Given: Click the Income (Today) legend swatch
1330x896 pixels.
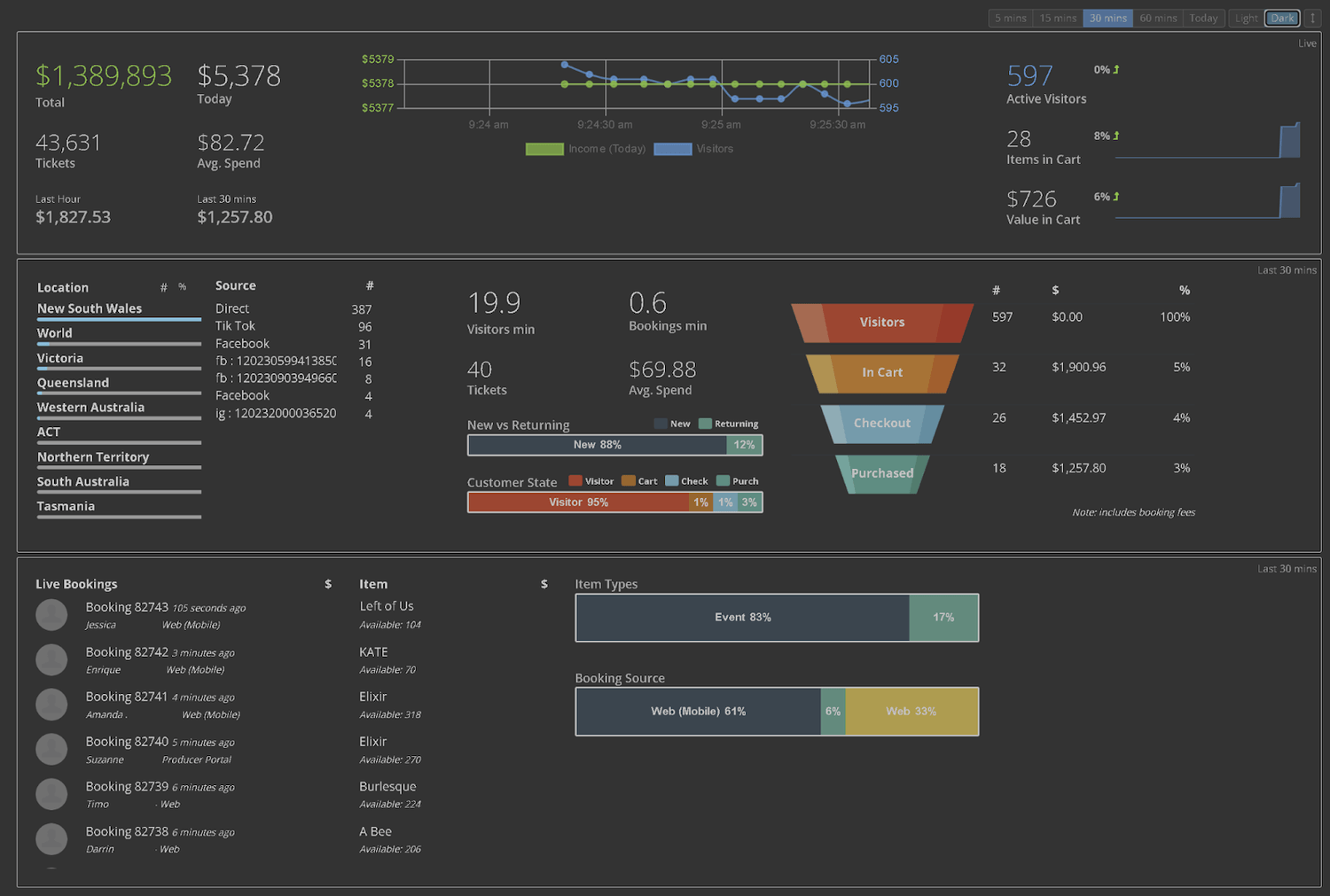Looking at the screenshot, I should tap(544, 148).
